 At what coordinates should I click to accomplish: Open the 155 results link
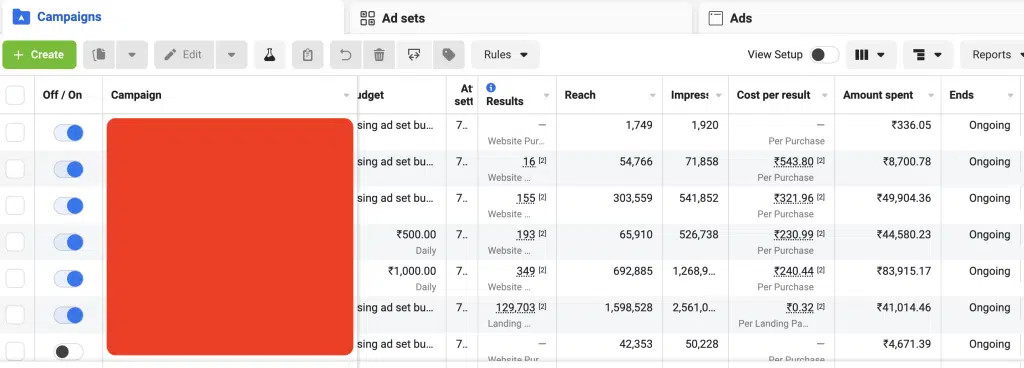[526, 198]
